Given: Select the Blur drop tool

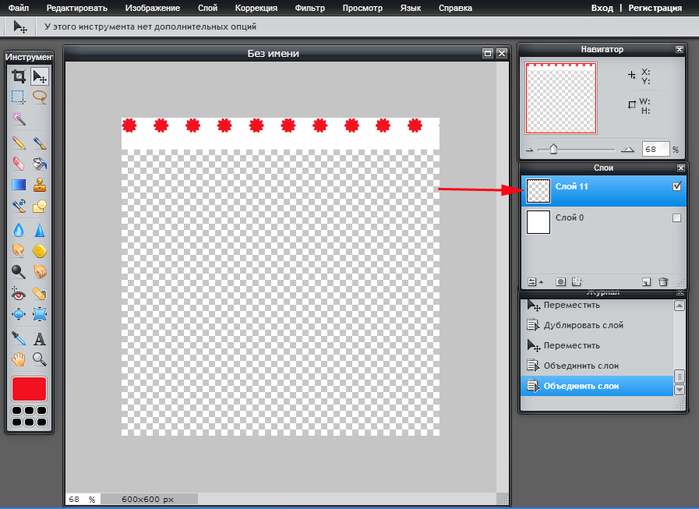Looking at the screenshot, I should coord(18,230).
